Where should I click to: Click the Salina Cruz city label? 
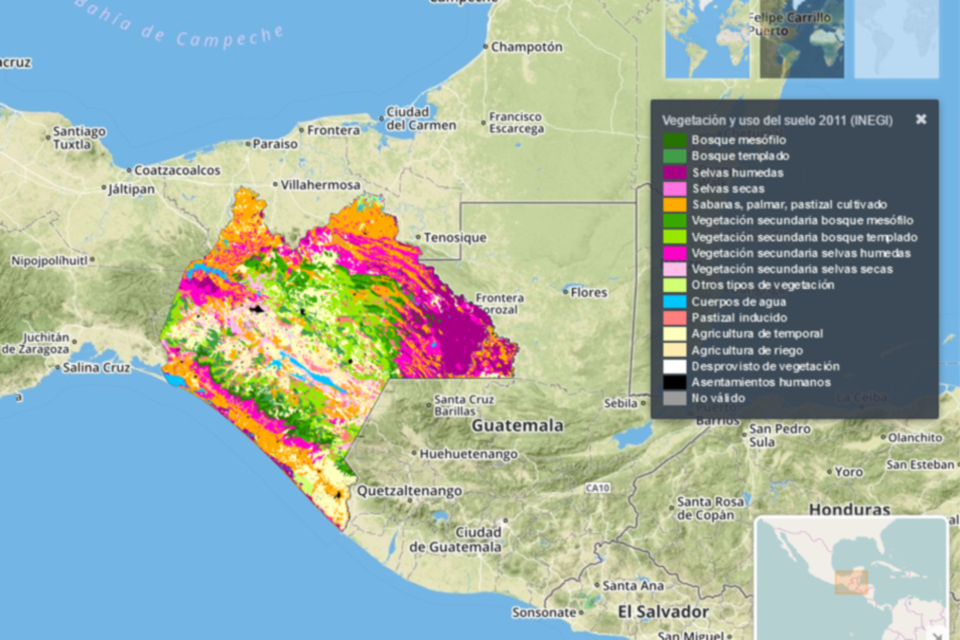[97, 367]
